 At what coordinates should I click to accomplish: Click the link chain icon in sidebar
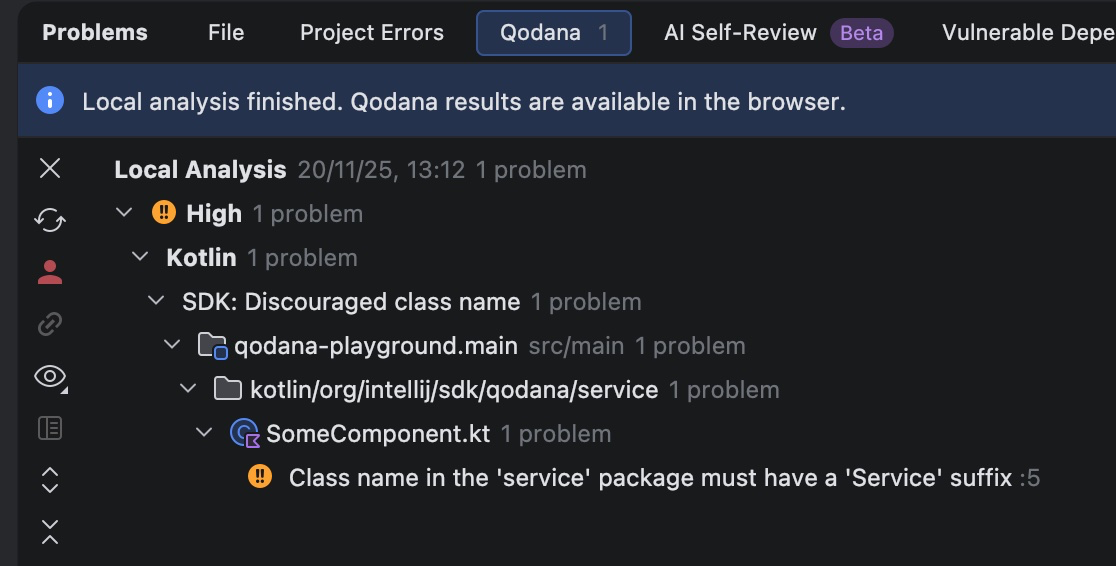50,324
